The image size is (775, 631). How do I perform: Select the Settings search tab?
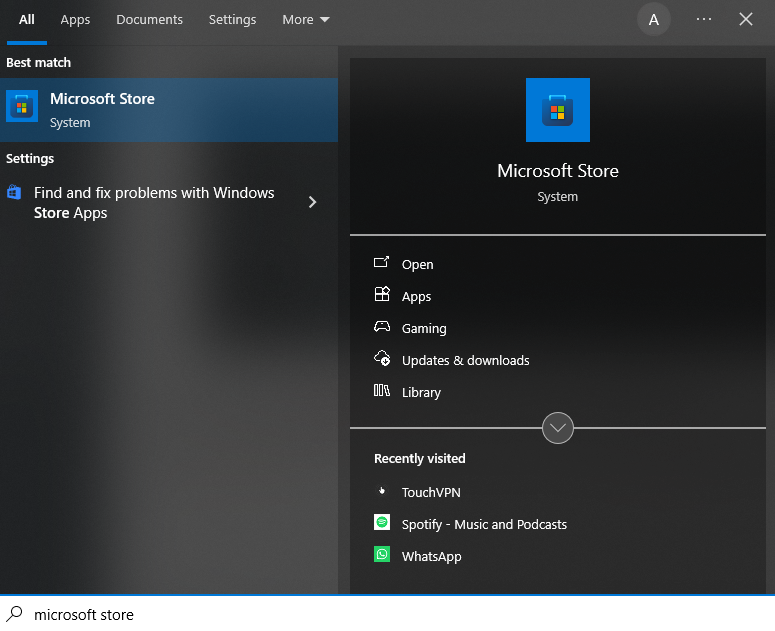pyautogui.click(x=232, y=20)
